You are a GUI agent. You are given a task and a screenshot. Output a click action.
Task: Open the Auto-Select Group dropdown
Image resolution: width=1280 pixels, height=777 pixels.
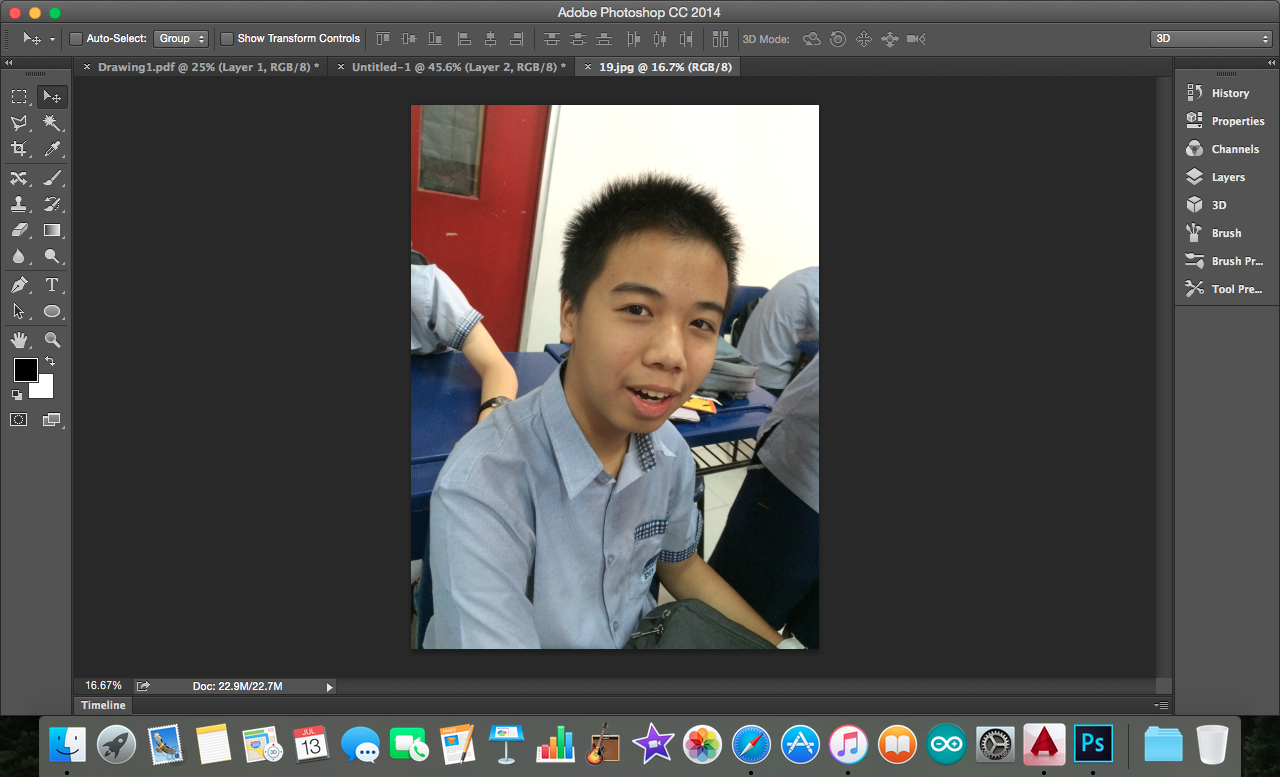coord(181,39)
